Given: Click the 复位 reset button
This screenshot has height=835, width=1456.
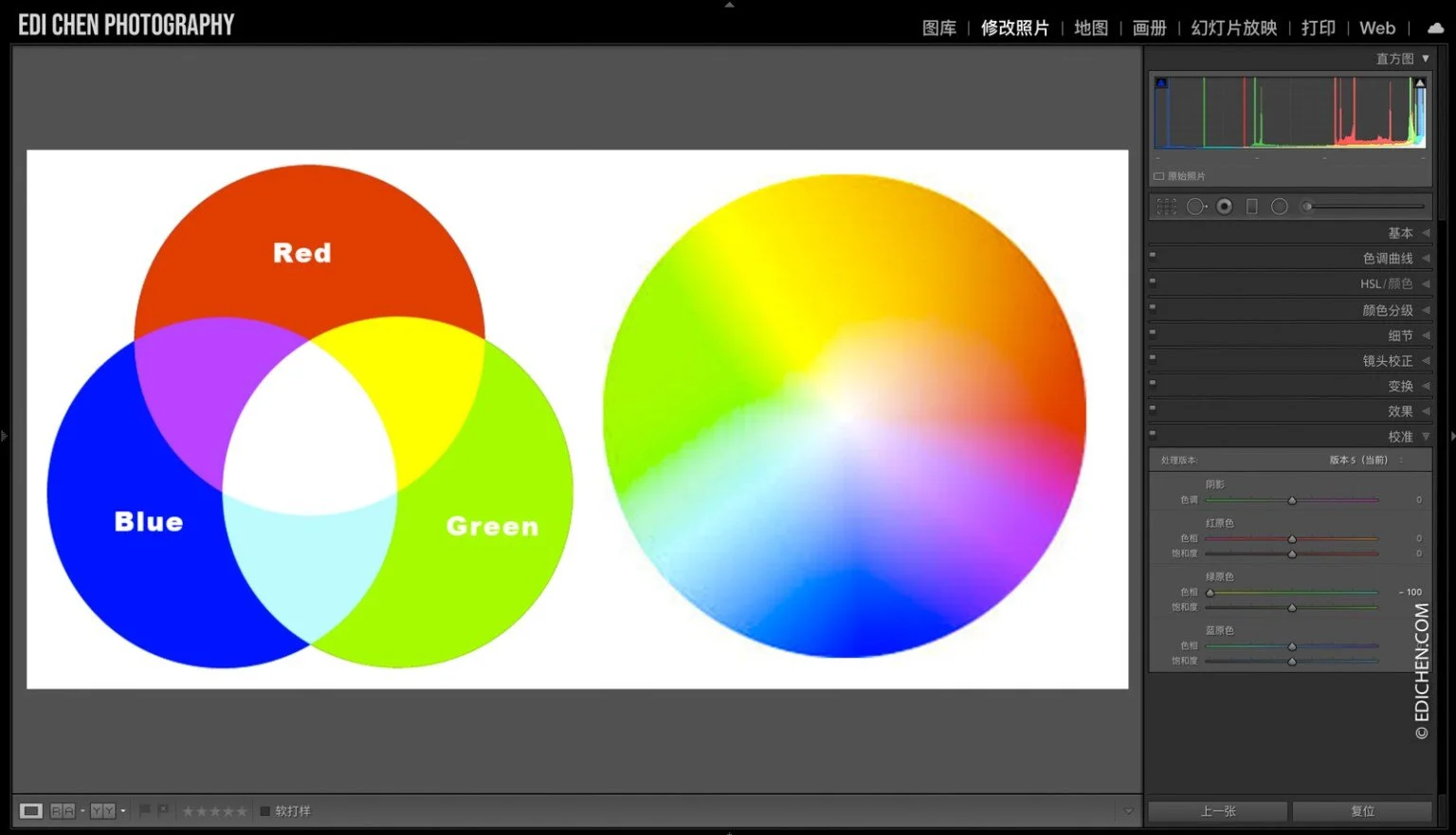Looking at the screenshot, I should point(1362,811).
